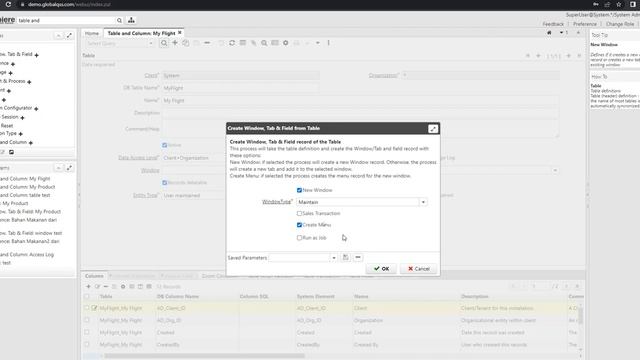This screenshot has width=640, height=360.
Task: Click the DB Column Name header
Action: click(x=178, y=296)
